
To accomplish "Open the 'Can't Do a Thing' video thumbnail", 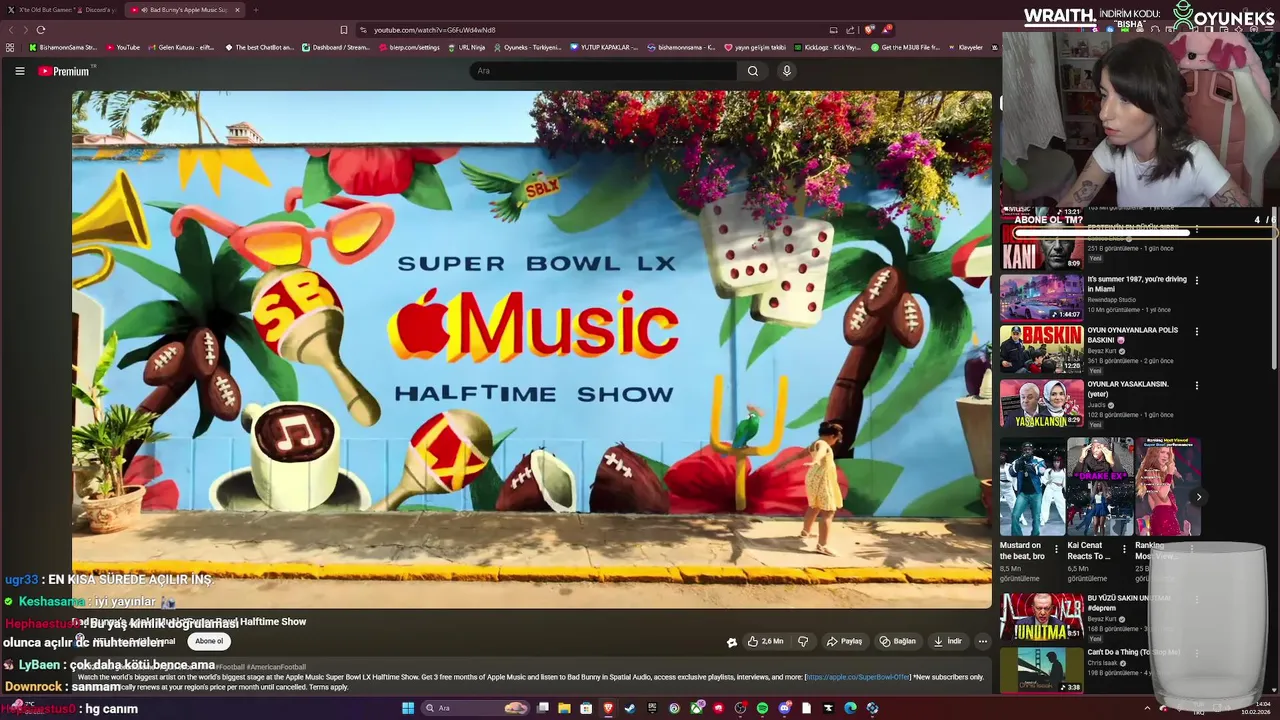I will click(x=1041, y=670).
